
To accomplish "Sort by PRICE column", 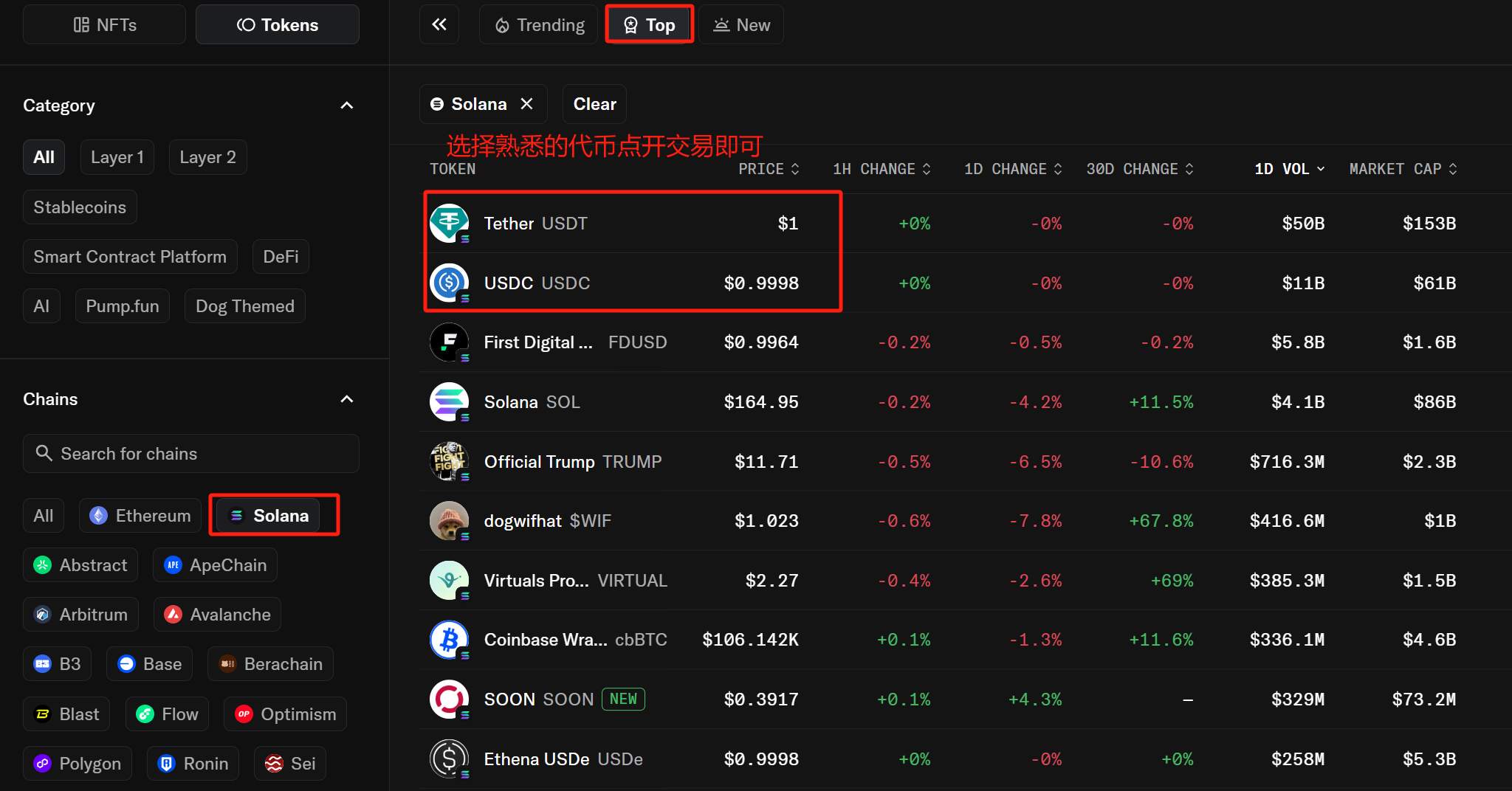I will pos(769,169).
